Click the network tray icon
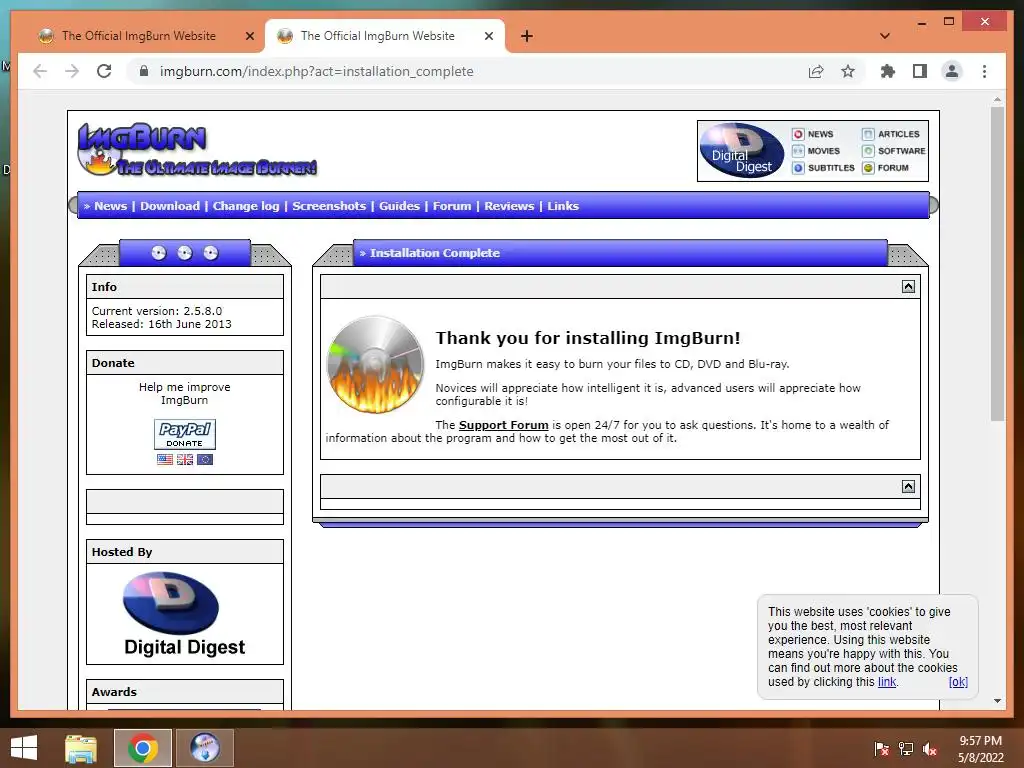 click(x=906, y=749)
